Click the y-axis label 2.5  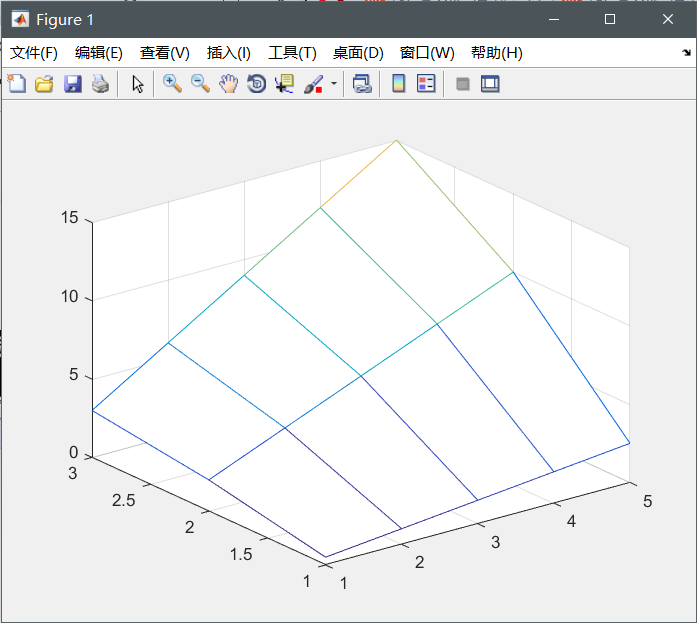coord(123,500)
